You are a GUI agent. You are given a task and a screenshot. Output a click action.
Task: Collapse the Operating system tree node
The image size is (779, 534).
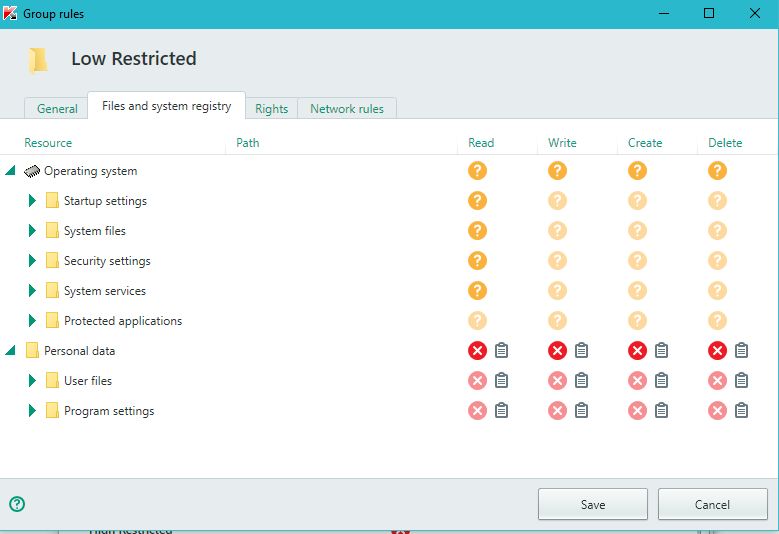[10, 171]
